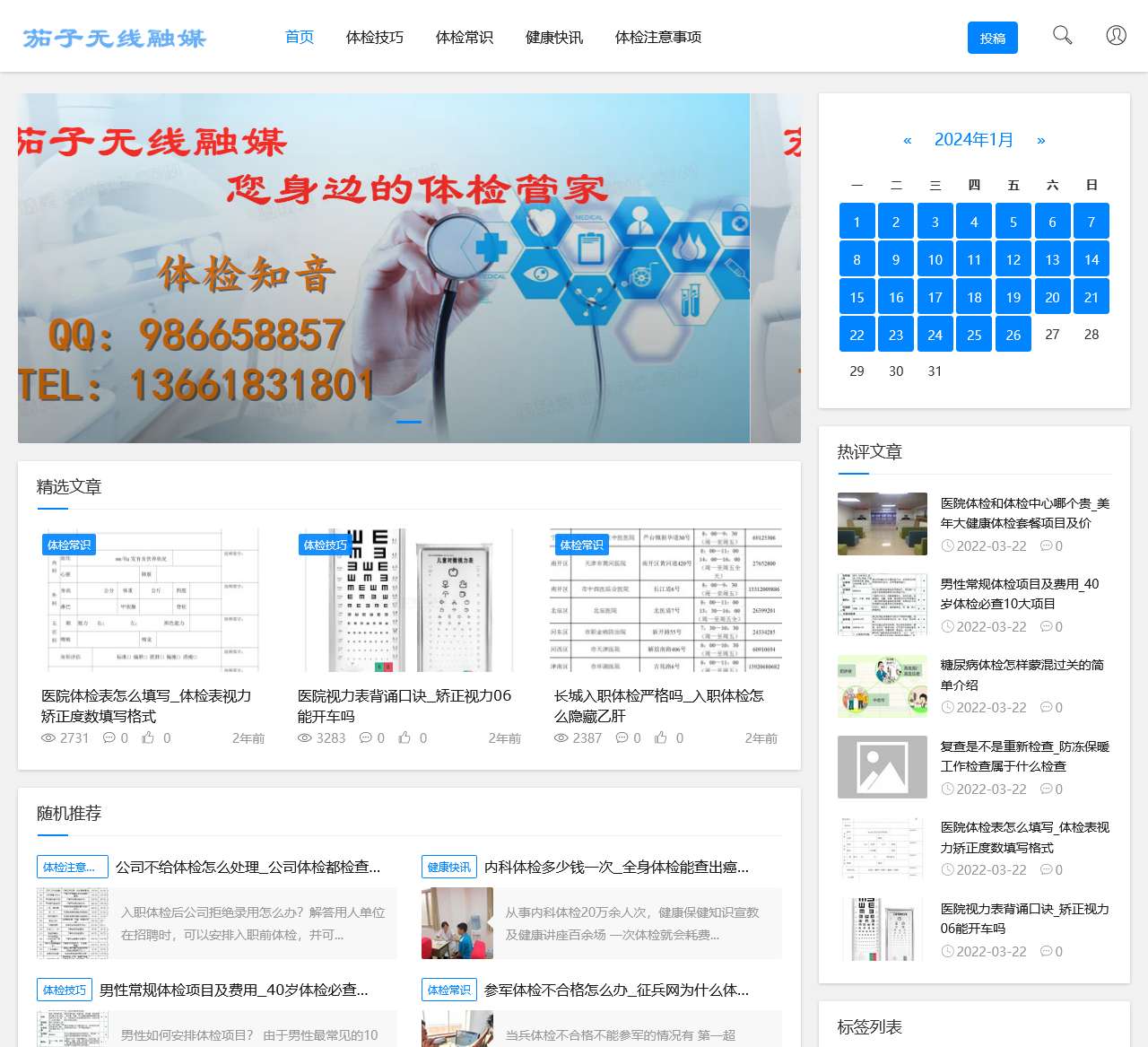Viewport: 1148px width, 1047px height.
Task: Click the views eye icon showing 2731
Action: coord(48,737)
